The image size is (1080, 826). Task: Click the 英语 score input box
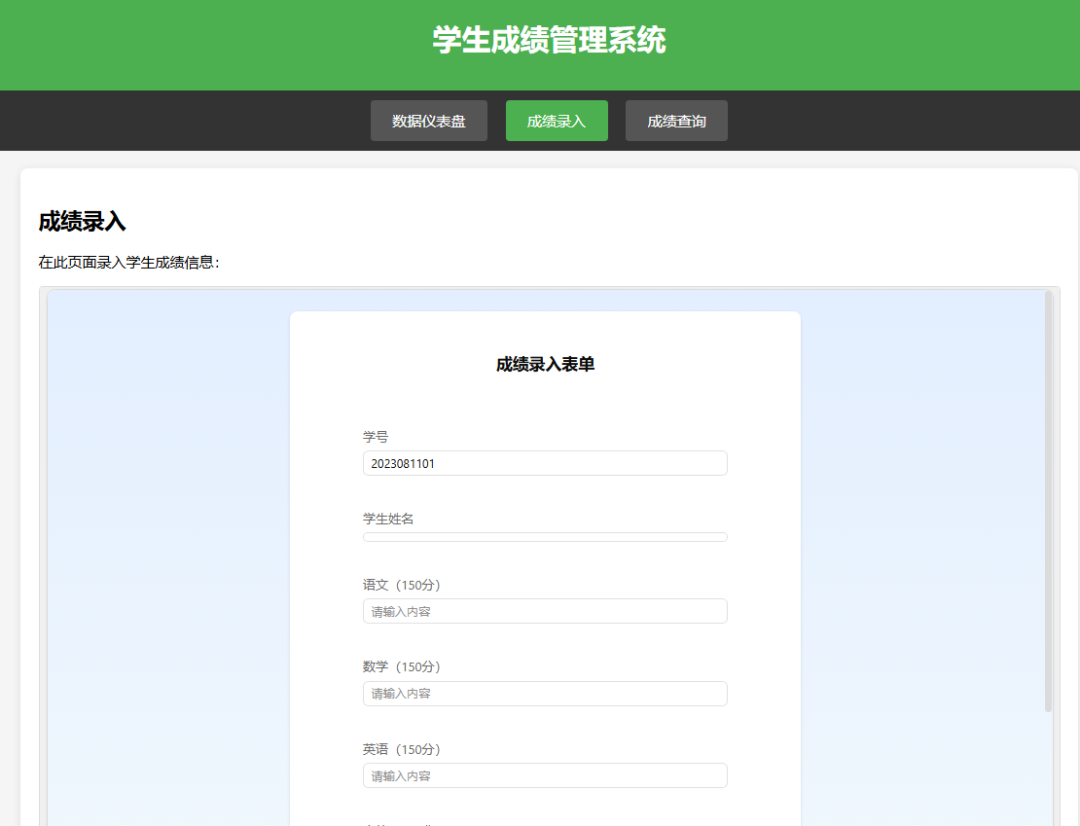(x=544, y=775)
